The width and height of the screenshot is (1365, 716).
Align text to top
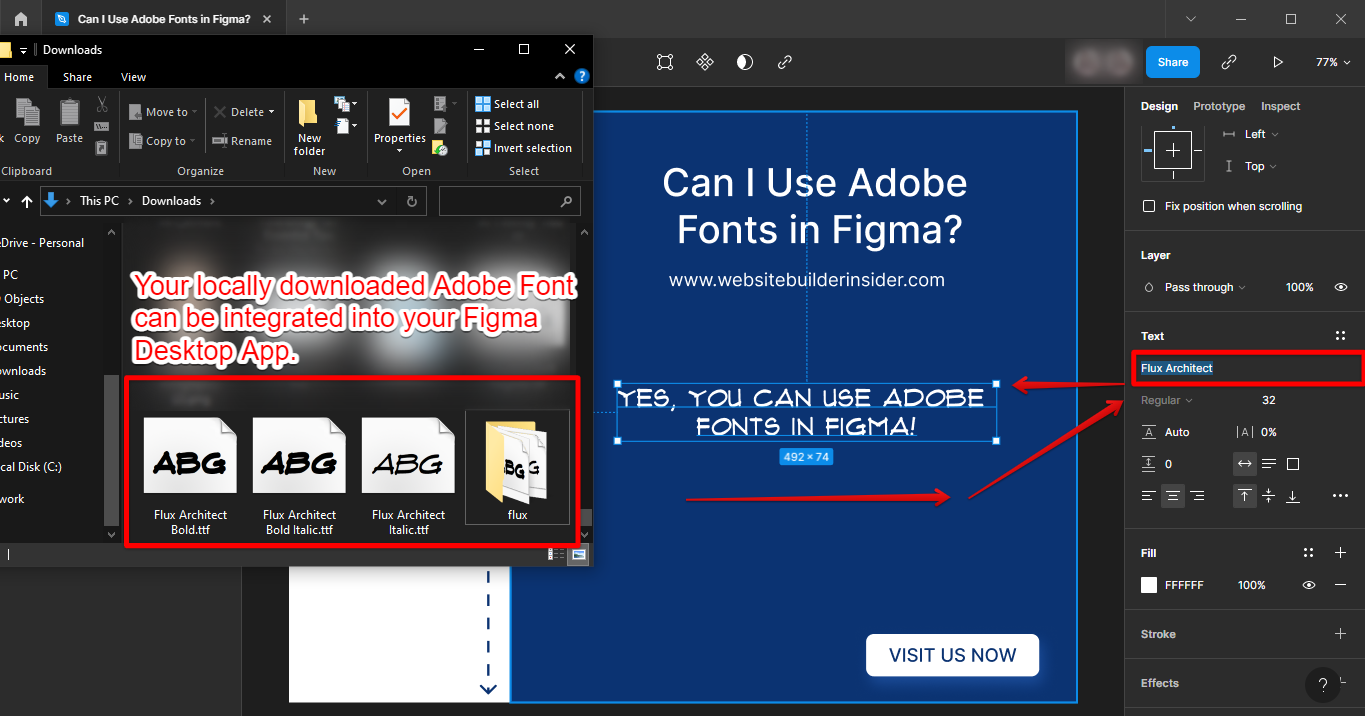[x=1245, y=496]
